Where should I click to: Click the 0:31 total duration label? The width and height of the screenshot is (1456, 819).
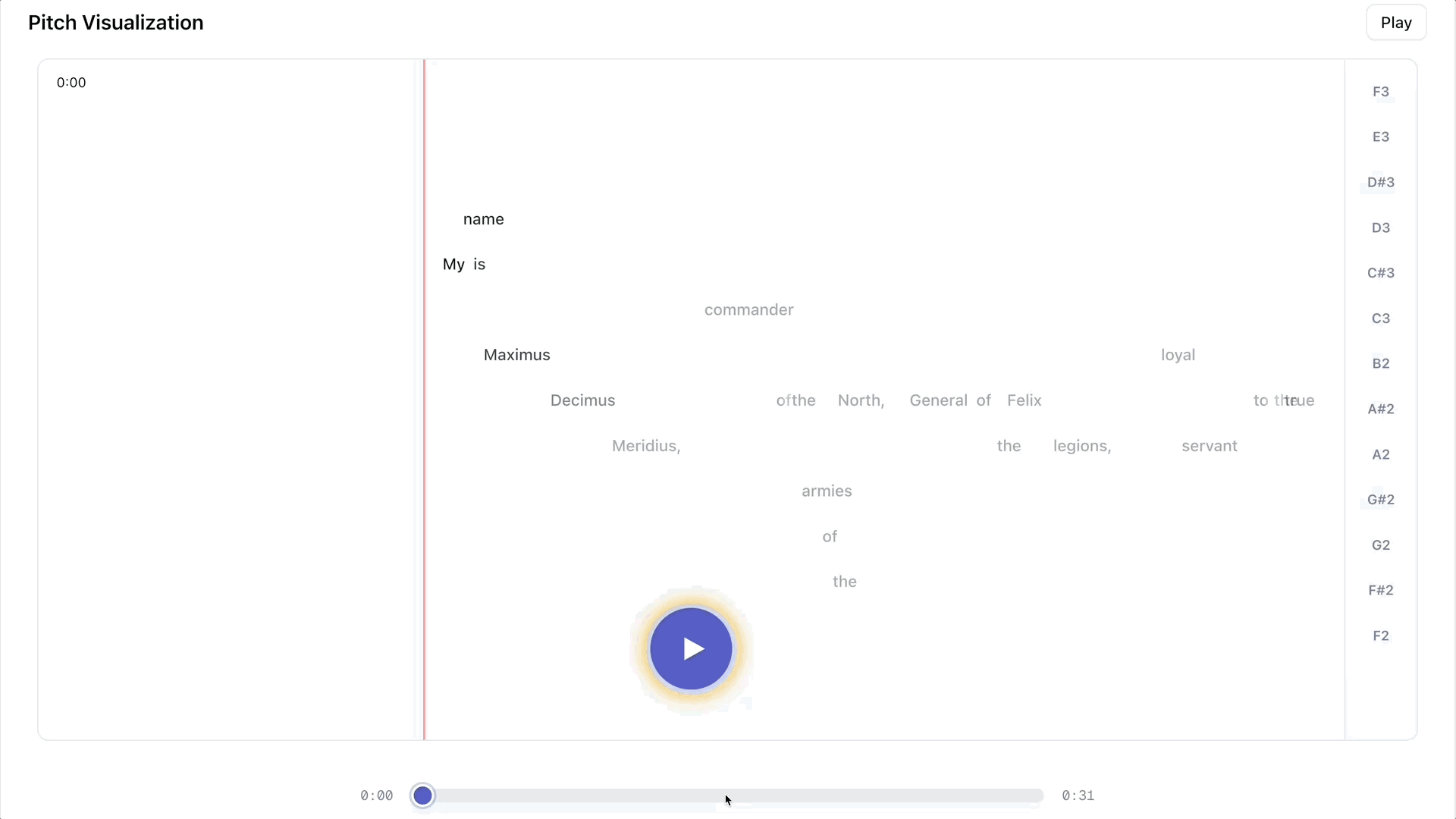tap(1078, 795)
